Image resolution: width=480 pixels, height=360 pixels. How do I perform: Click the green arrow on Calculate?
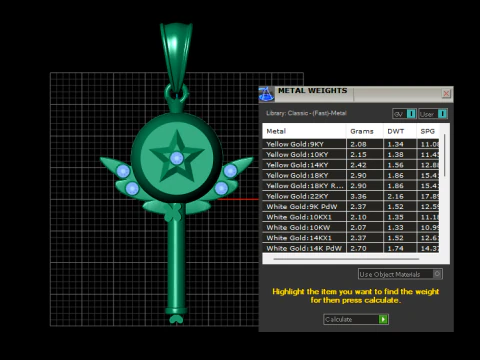pos(383,319)
